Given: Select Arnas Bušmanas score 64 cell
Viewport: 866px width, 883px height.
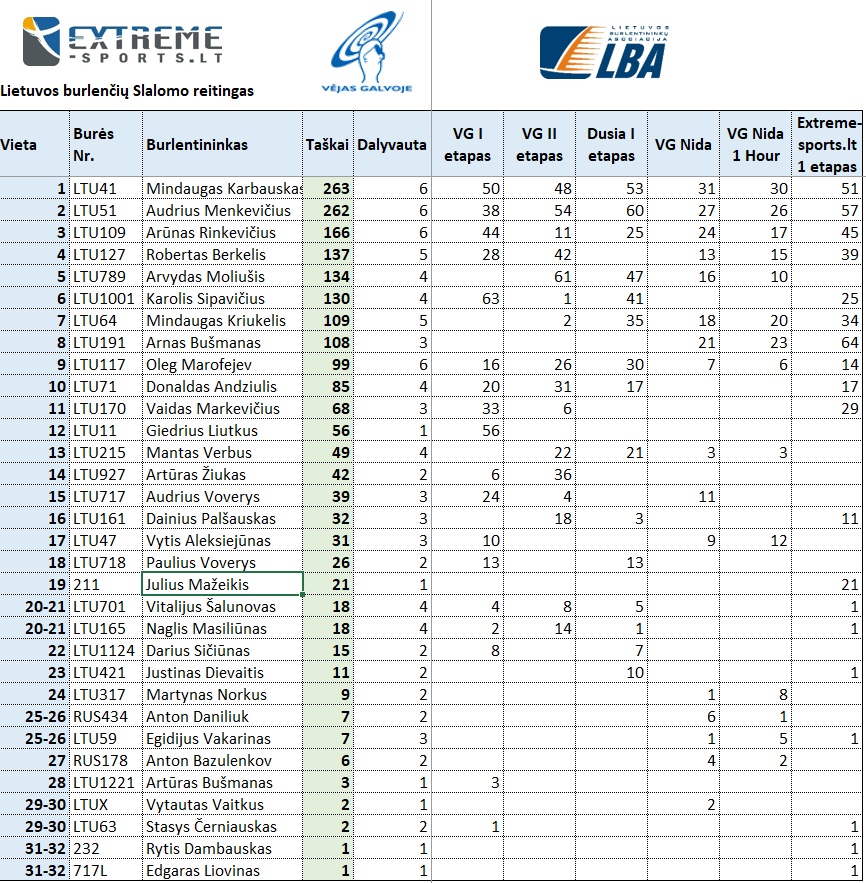Looking at the screenshot, I should click(x=827, y=342).
